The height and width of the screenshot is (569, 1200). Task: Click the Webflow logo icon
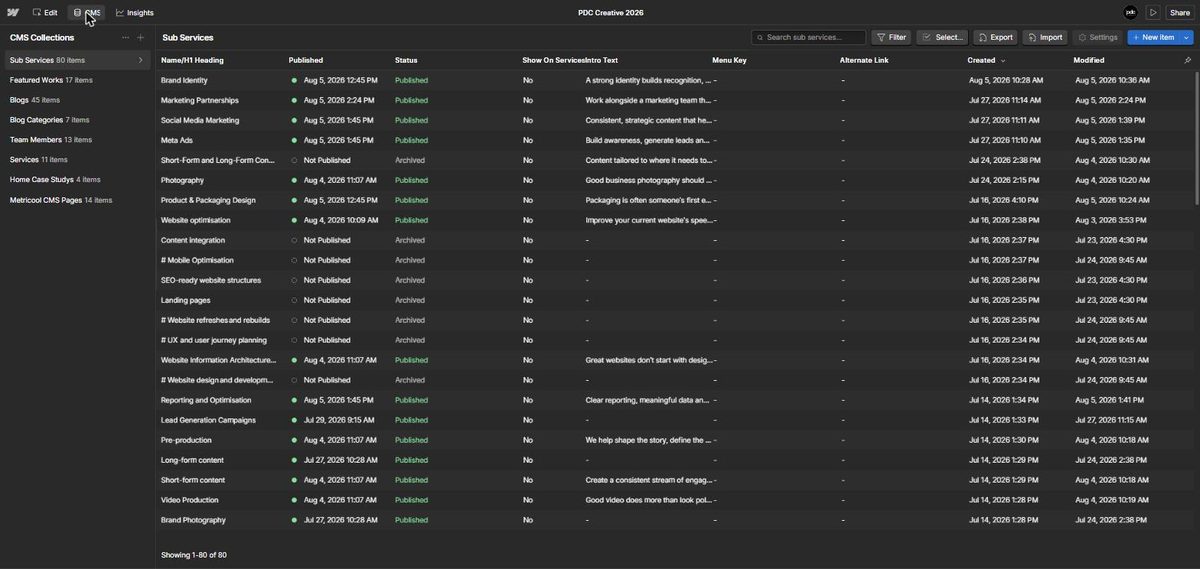(13, 12)
